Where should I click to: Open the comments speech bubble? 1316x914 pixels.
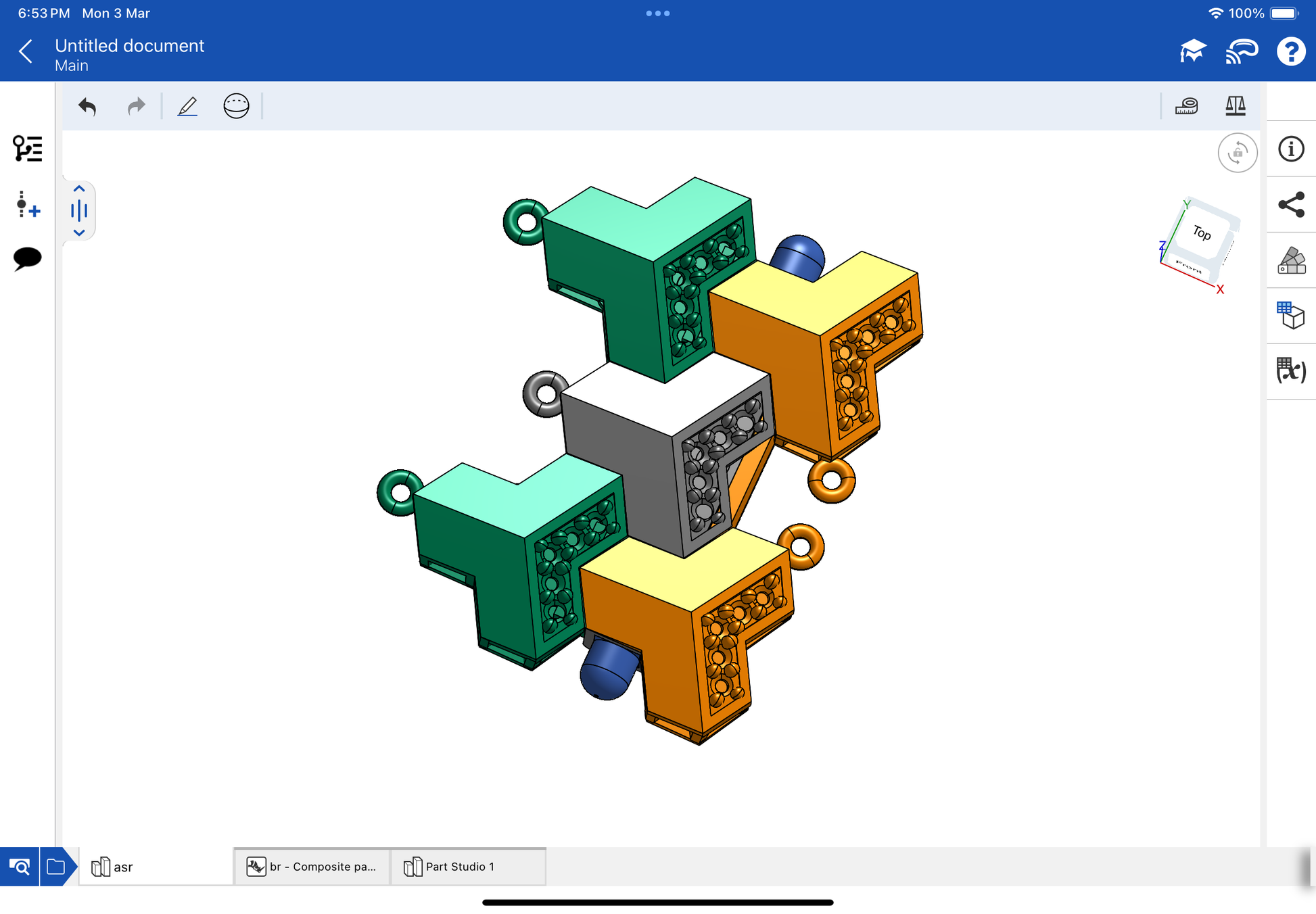click(28, 258)
